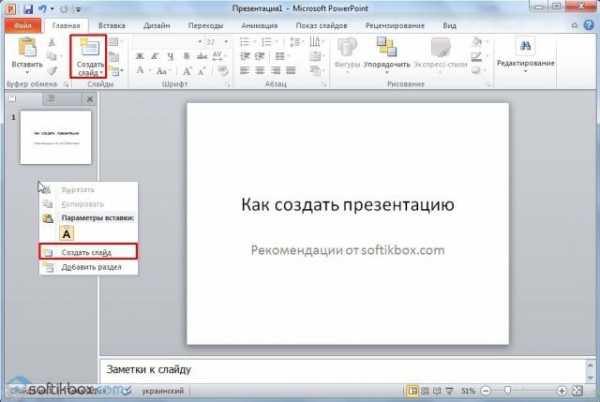Click the Editing (Редактирование) binoculars button
Viewport: 600px width, 402px height.
click(x=525, y=54)
